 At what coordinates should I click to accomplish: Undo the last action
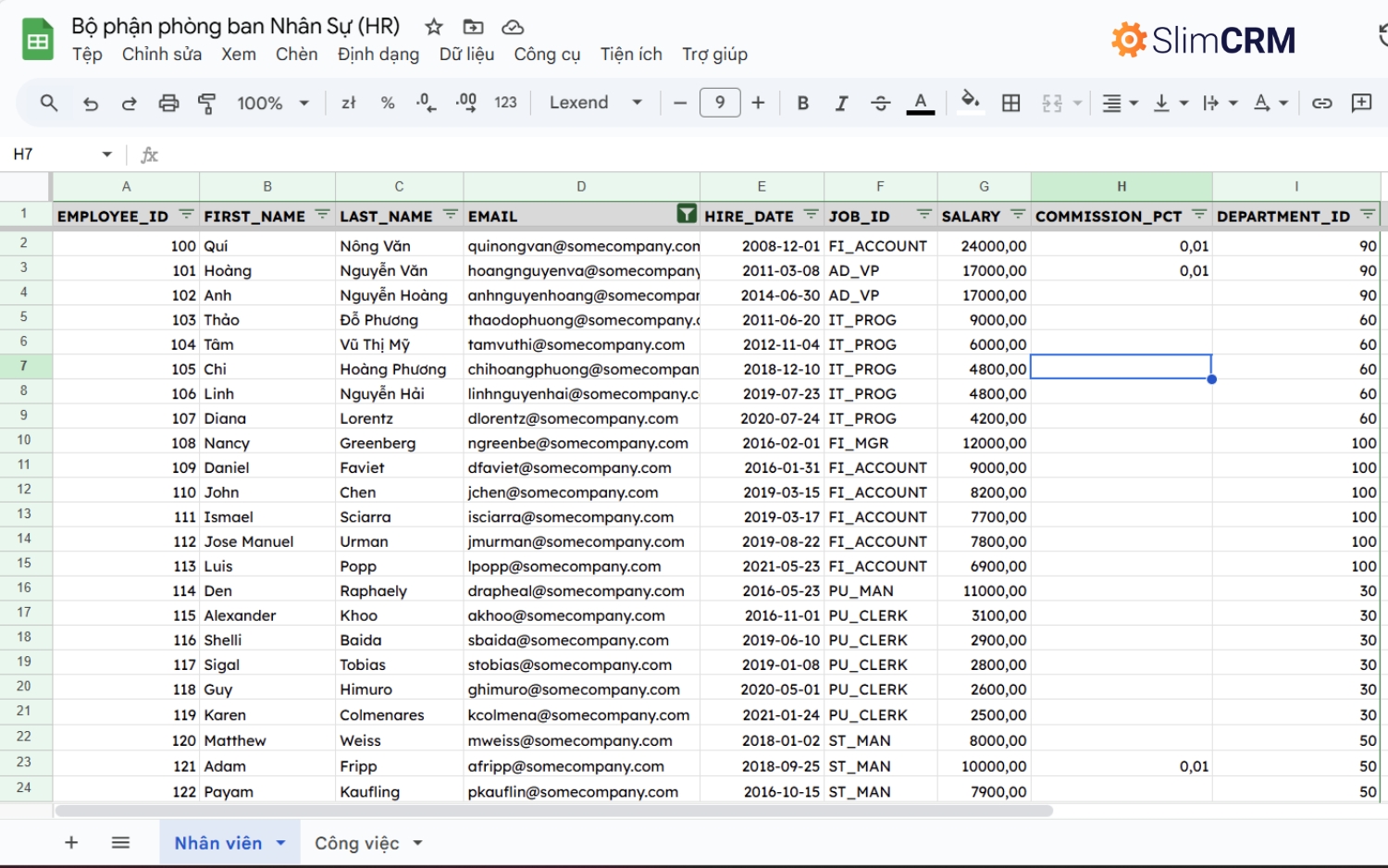[x=90, y=103]
